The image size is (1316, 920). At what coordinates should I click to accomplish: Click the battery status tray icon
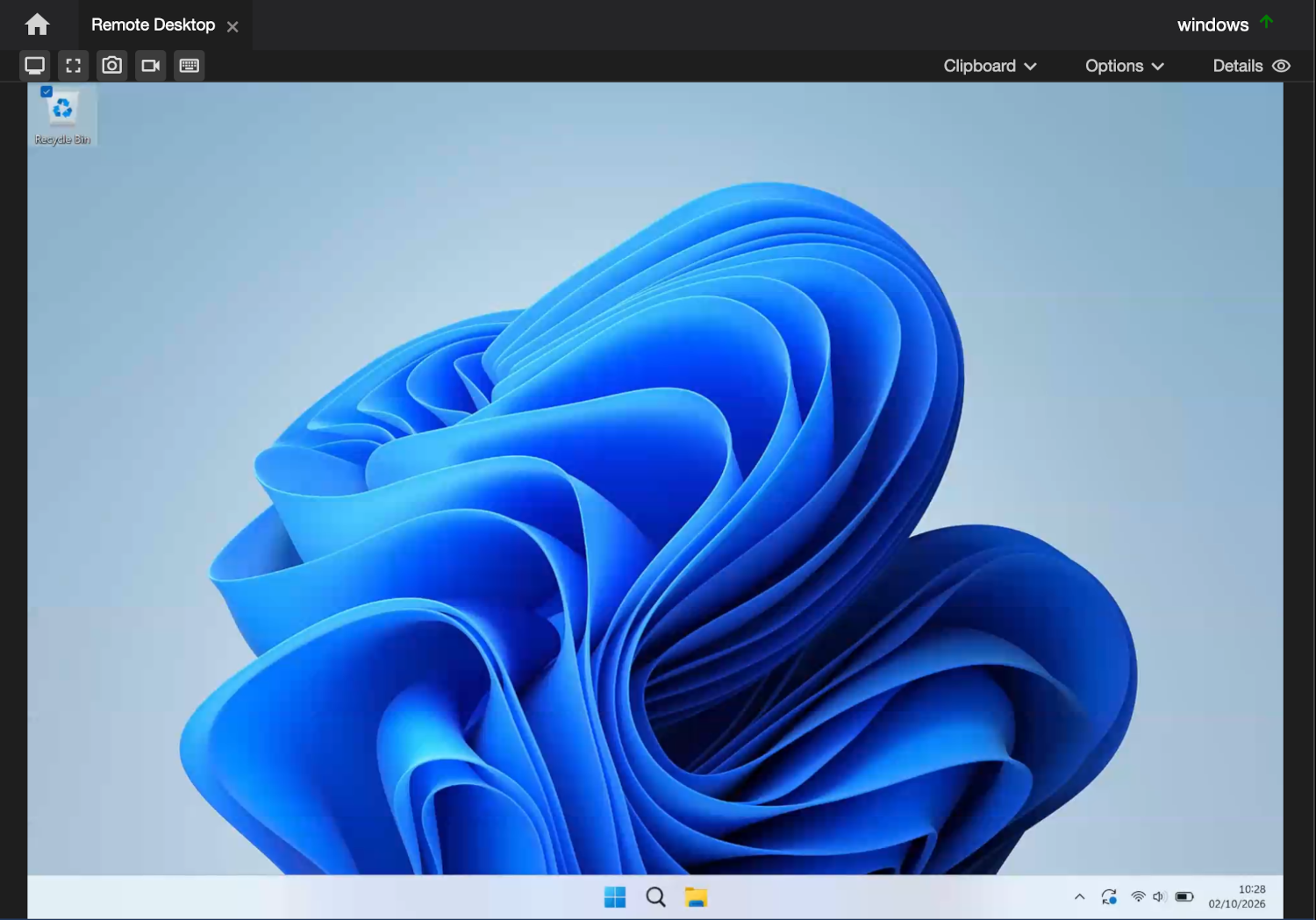pyautogui.click(x=1184, y=897)
